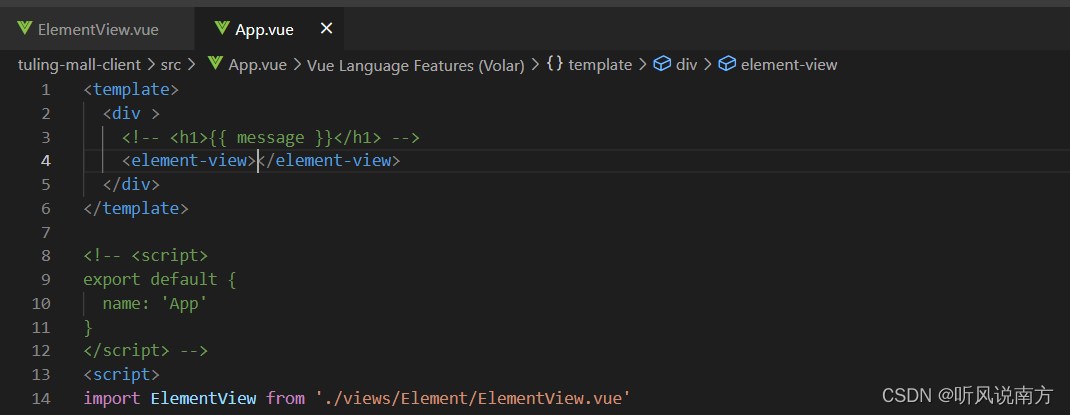Viewport: 1070px width, 415px height.
Task: Click the '</script> -->' comment line
Action: pyautogui.click(x=145, y=351)
